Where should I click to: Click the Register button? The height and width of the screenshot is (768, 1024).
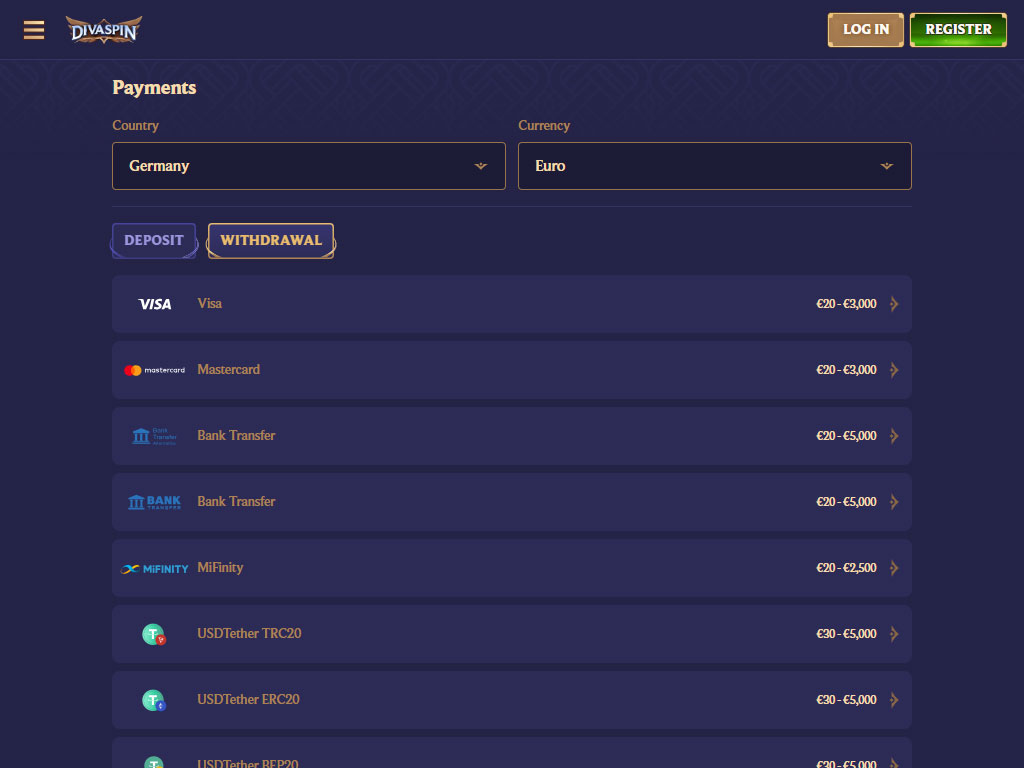(958, 29)
